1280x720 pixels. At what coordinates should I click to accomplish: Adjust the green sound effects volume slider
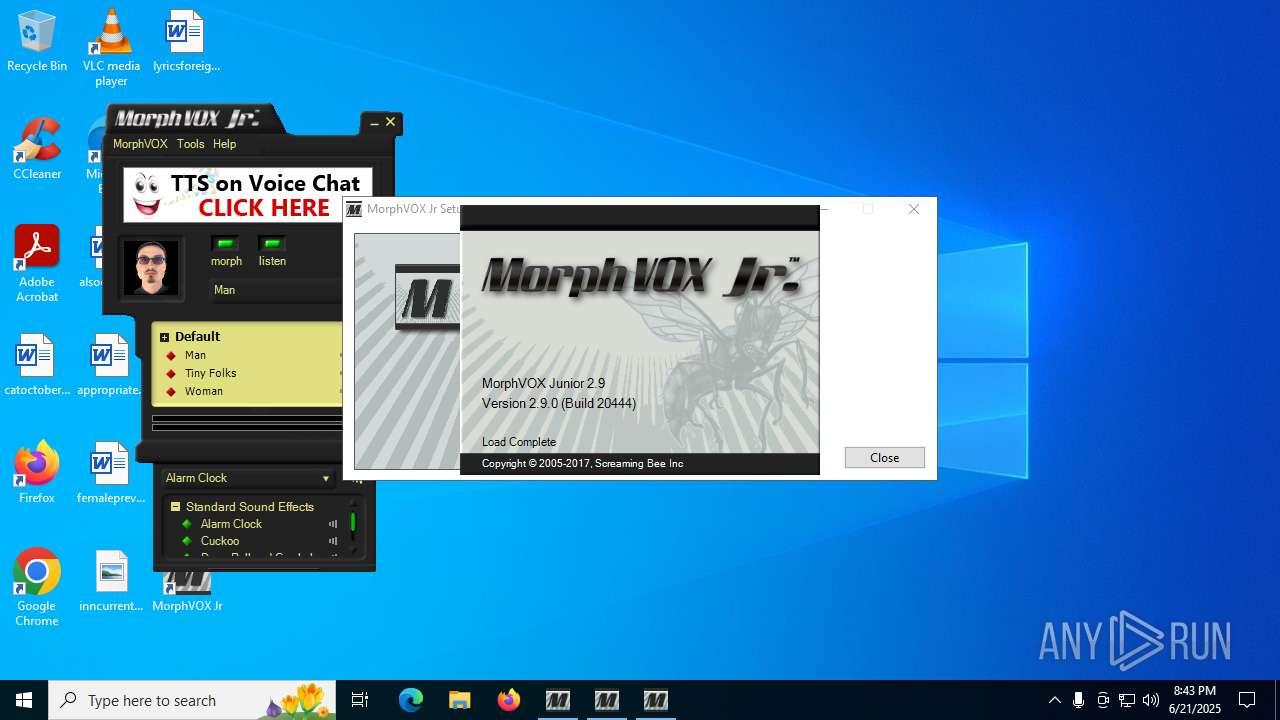[353, 523]
